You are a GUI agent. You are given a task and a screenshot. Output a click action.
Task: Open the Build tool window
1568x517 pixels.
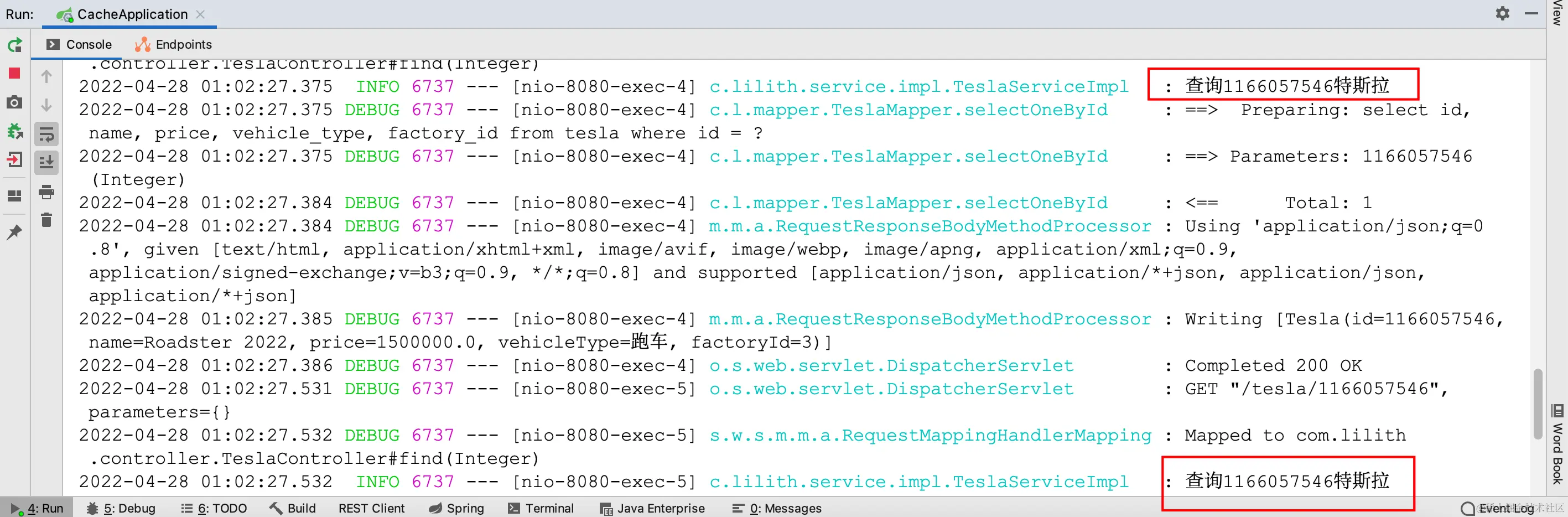(x=293, y=509)
